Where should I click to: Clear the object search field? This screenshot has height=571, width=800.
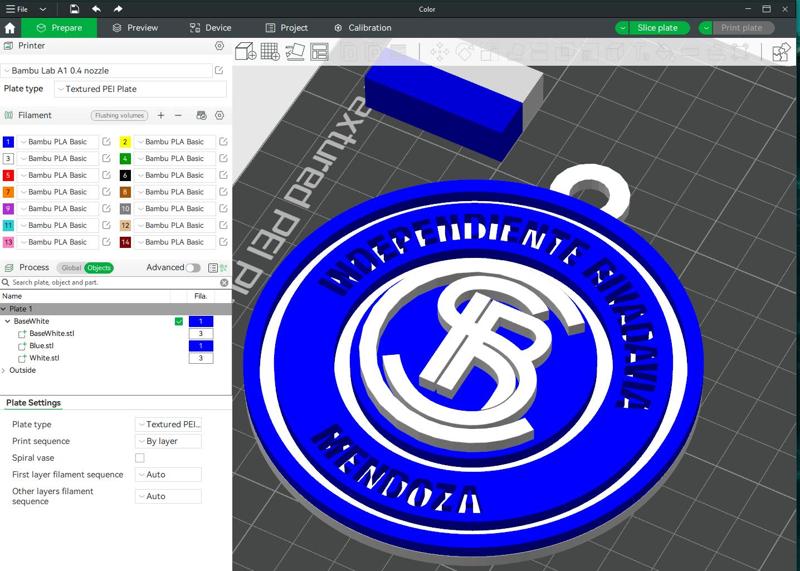pyautogui.click(x=224, y=282)
